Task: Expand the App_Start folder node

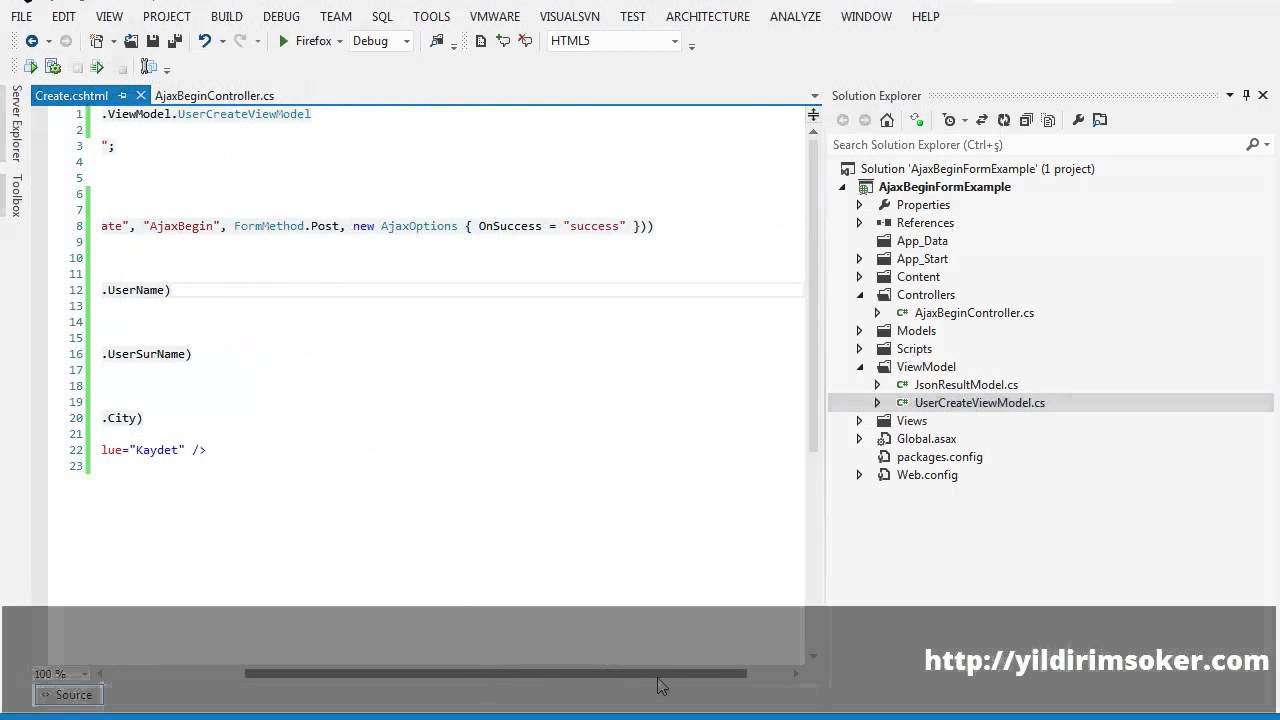Action: click(859, 259)
